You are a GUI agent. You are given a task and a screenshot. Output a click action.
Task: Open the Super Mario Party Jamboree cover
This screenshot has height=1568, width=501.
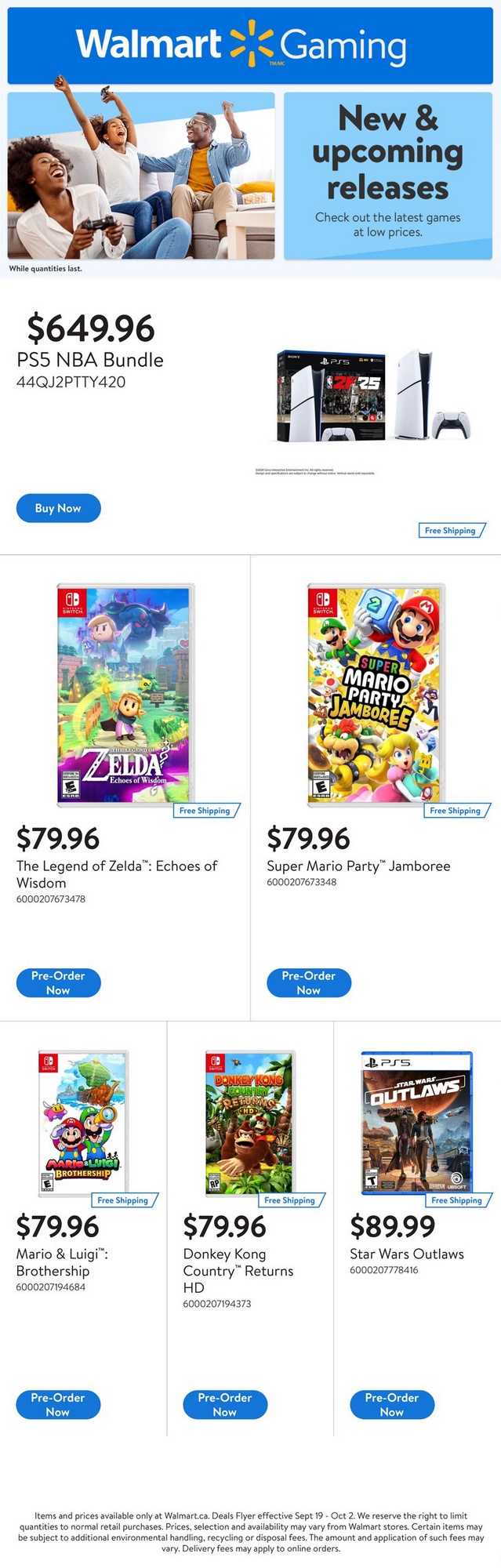pos(376,694)
